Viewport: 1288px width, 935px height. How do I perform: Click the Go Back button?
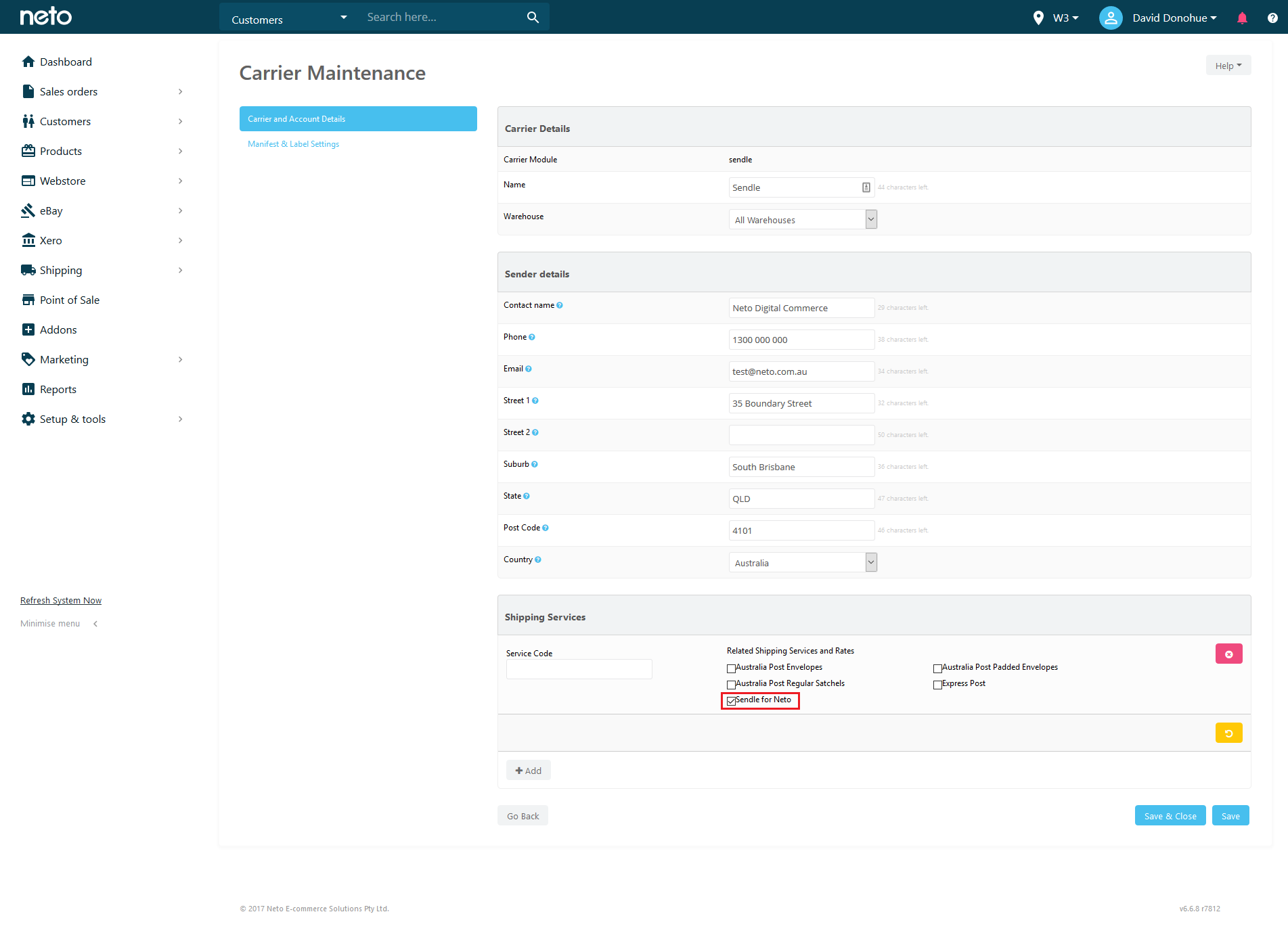(523, 816)
